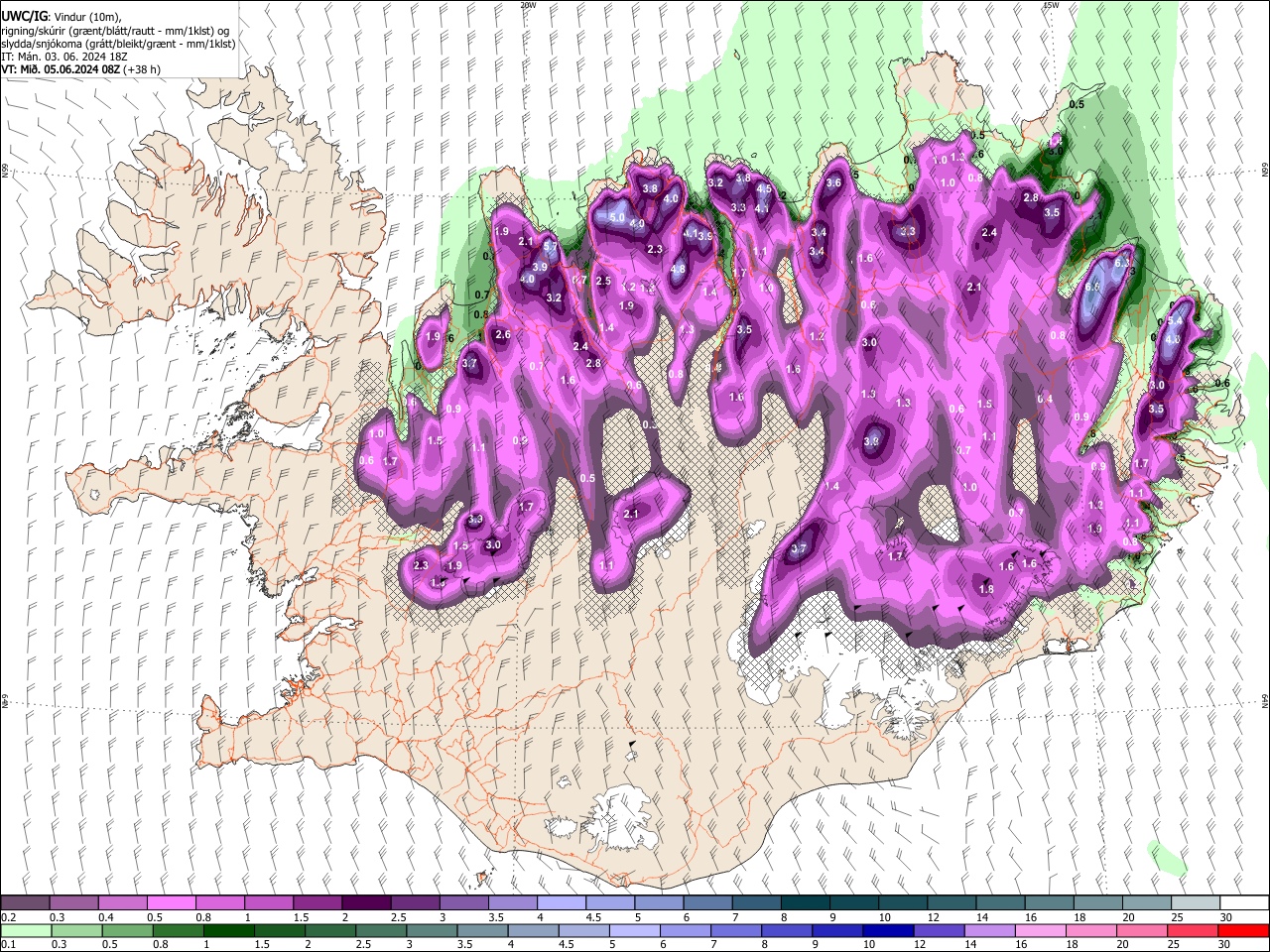Screen dimensions: 1270x952
Task: Click the light lavender 4–4.5 swatch in the snow legend
Action: (x=561, y=903)
